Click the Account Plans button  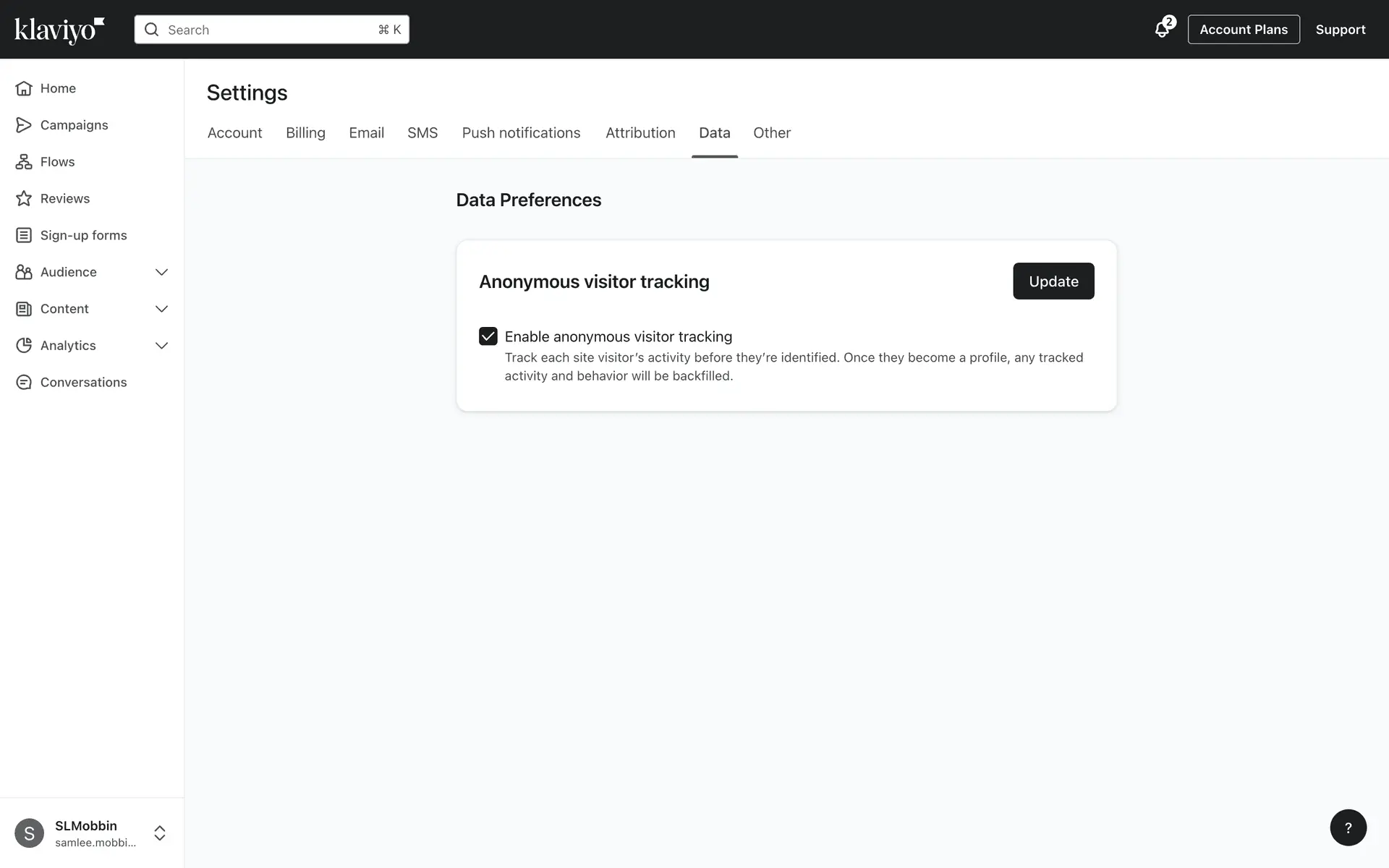pos(1243,30)
